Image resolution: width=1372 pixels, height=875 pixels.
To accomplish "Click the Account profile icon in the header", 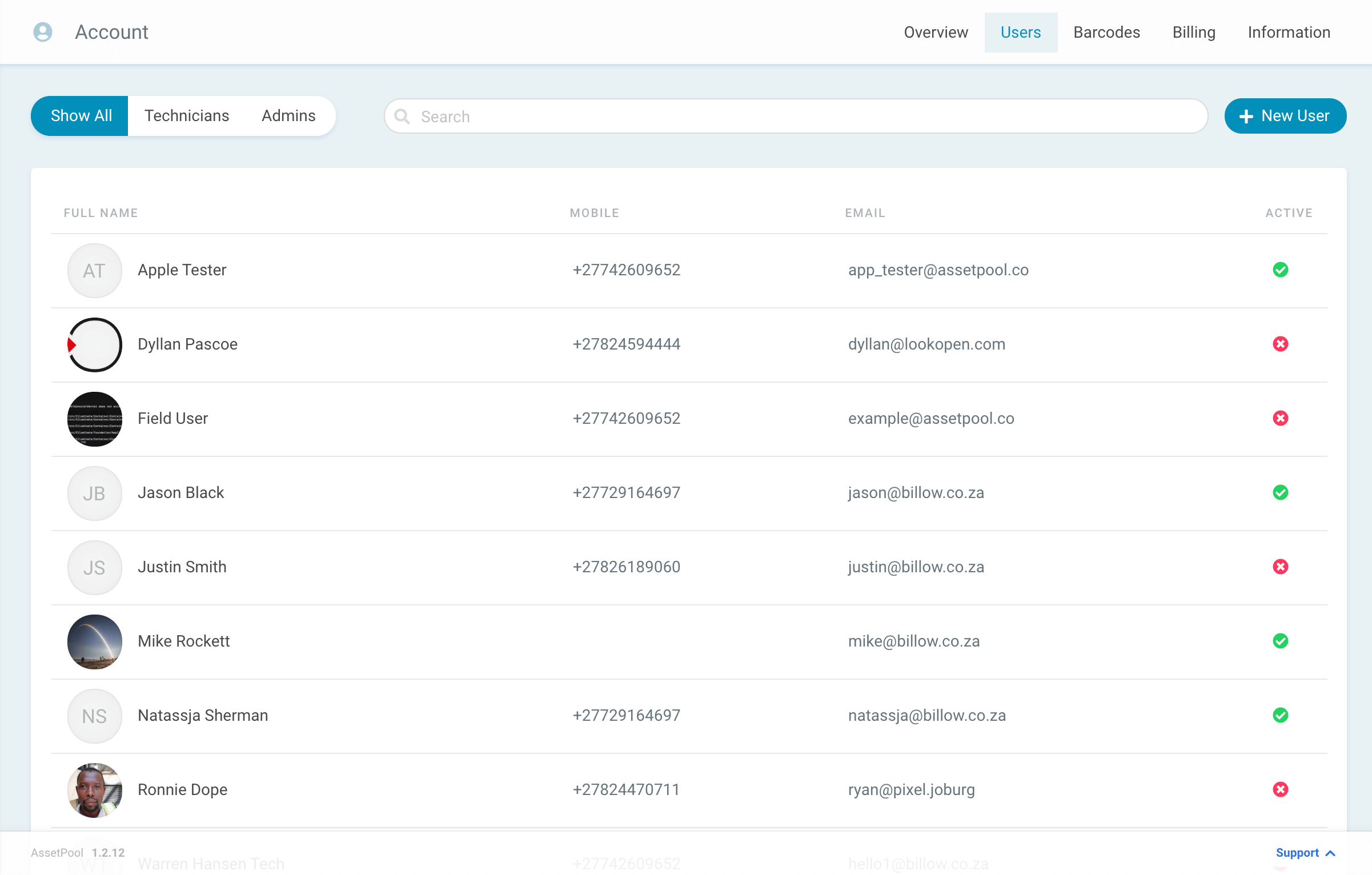I will (42, 32).
